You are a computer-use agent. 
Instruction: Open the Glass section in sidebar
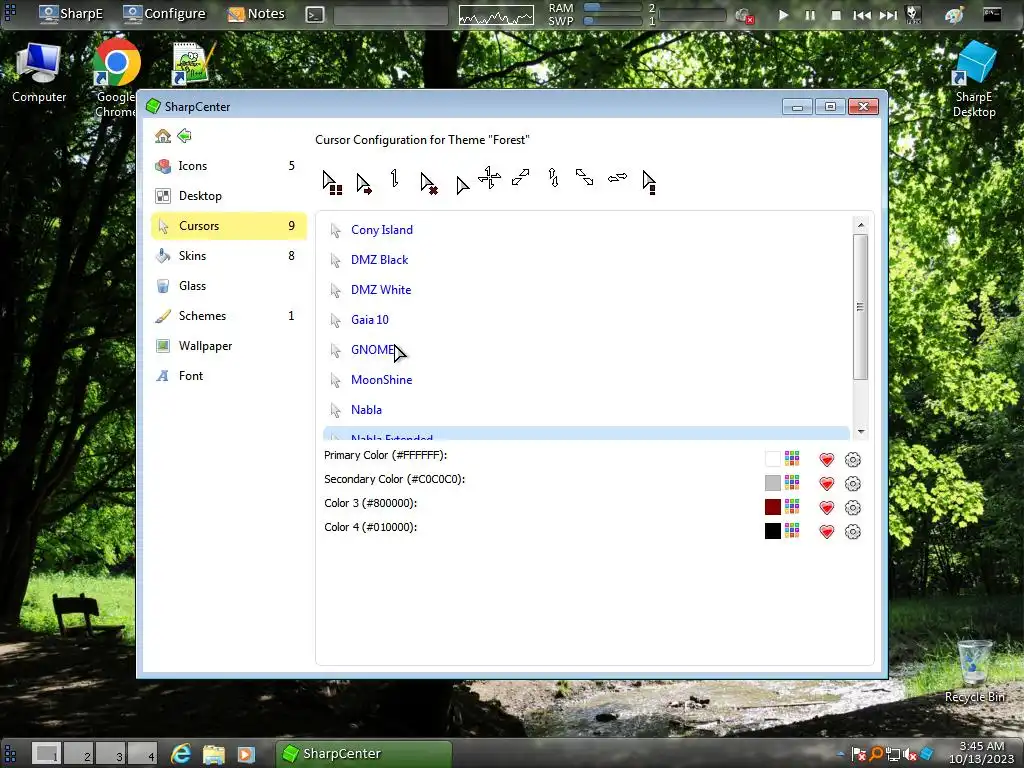pyautogui.click(x=228, y=286)
